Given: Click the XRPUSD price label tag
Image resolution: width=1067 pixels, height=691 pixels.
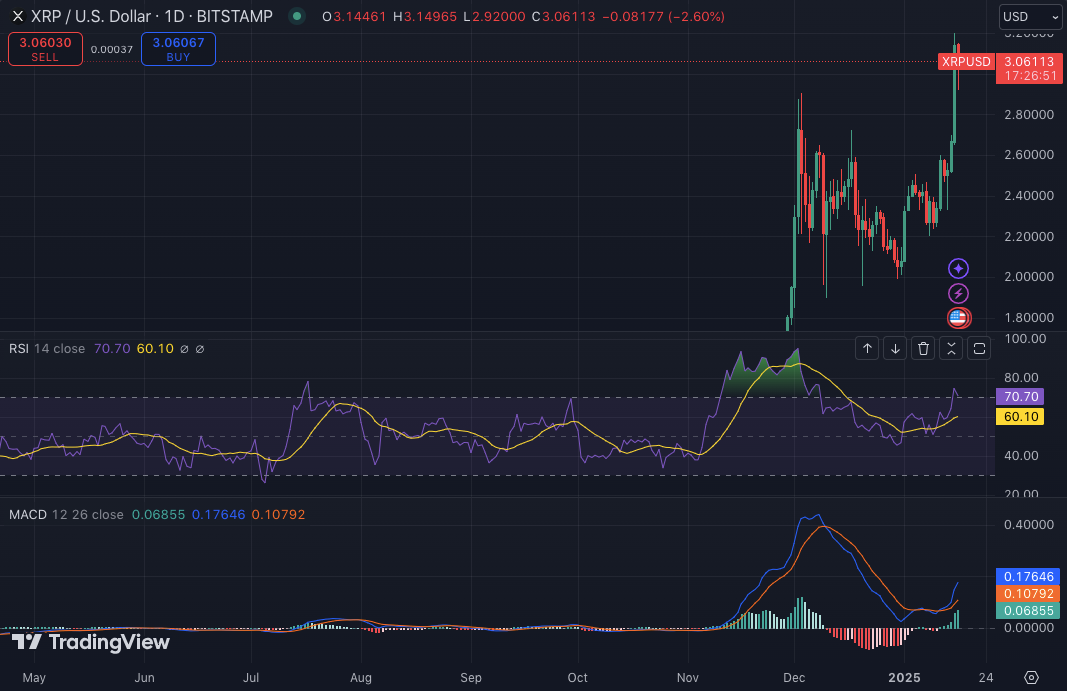Looking at the screenshot, I should [966, 62].
